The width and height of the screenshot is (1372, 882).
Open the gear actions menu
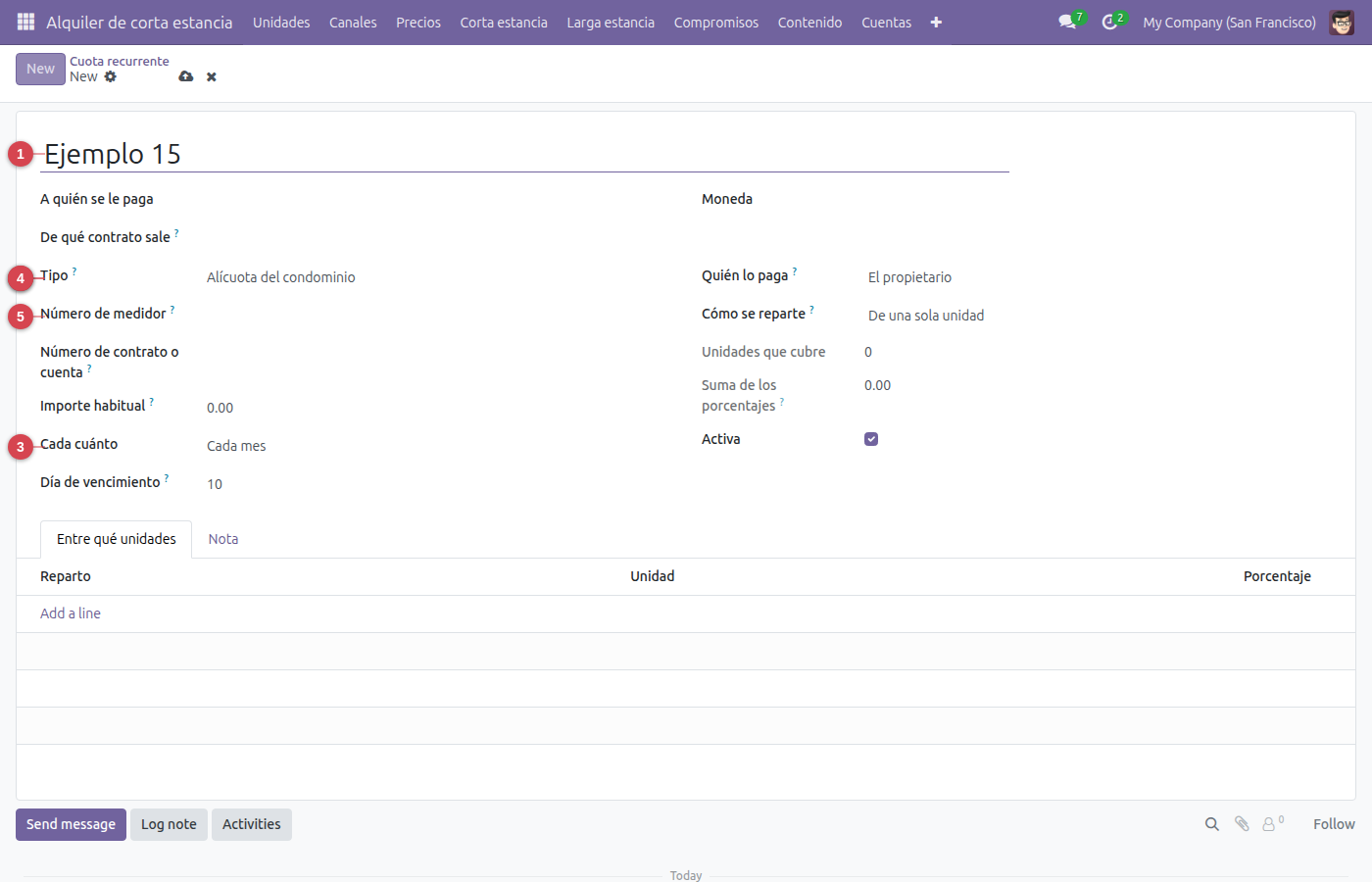pos(111,76)
